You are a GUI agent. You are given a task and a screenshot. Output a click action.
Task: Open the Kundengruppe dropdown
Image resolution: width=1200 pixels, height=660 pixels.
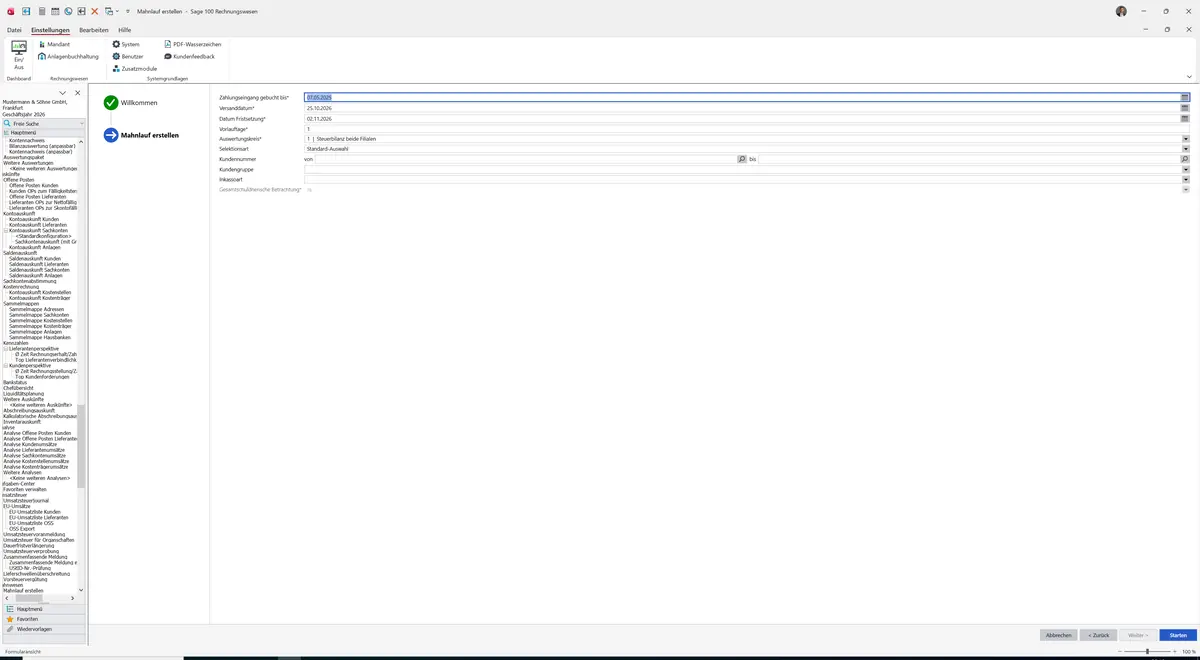pos(1185,169)
